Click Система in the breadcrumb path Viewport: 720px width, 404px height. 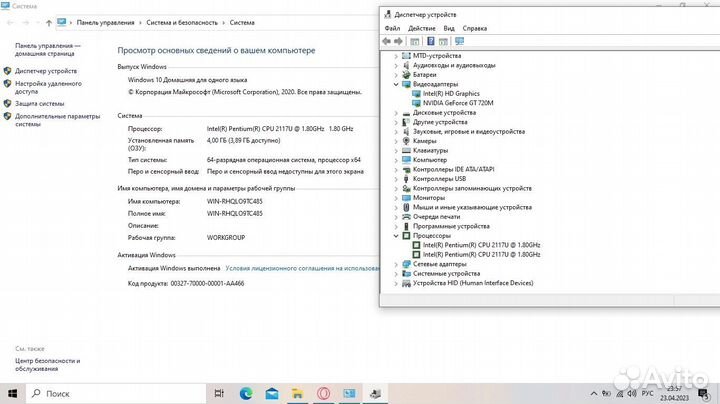(242, 22)
